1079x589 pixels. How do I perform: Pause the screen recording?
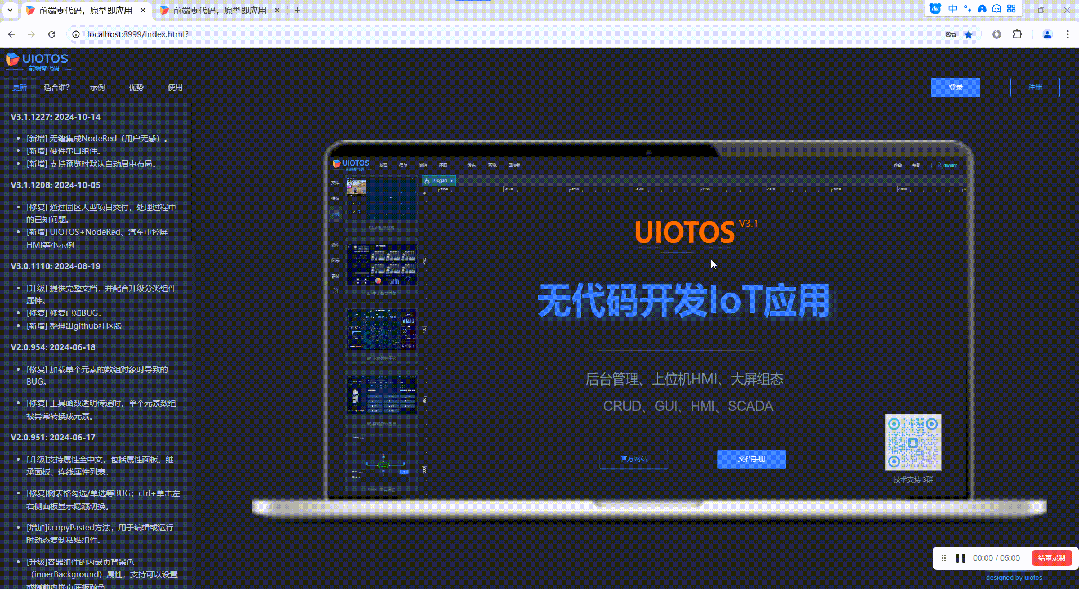point(961,558)
